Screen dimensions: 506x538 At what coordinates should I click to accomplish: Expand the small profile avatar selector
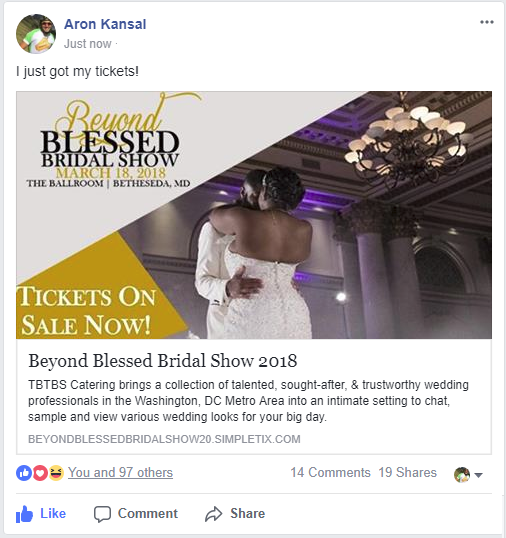point(462,475)
